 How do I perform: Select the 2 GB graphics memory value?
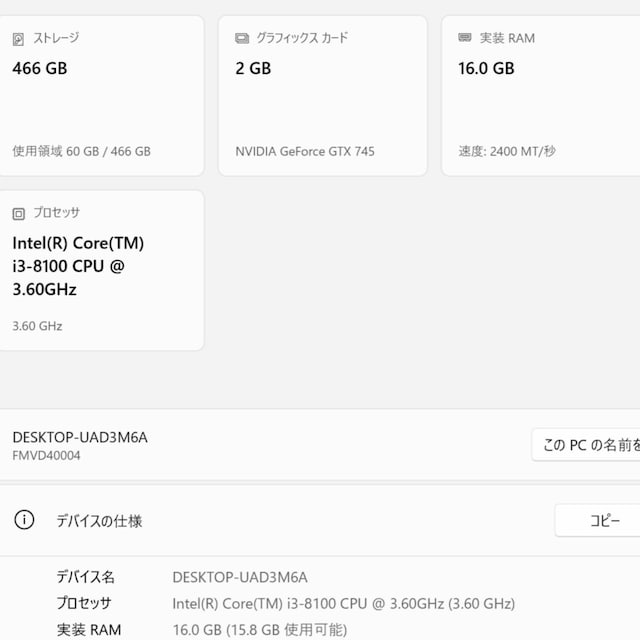click(x=253, y=68)
